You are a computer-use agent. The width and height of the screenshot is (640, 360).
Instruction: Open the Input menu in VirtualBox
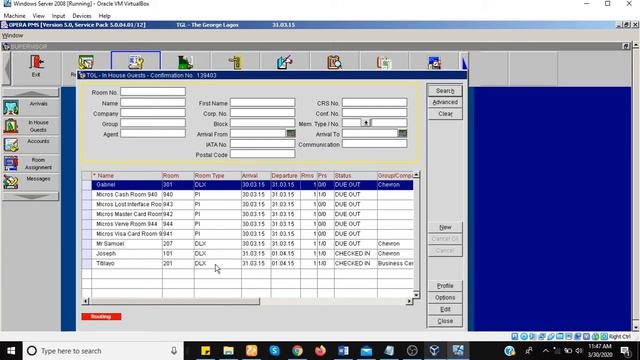point(58,16)
